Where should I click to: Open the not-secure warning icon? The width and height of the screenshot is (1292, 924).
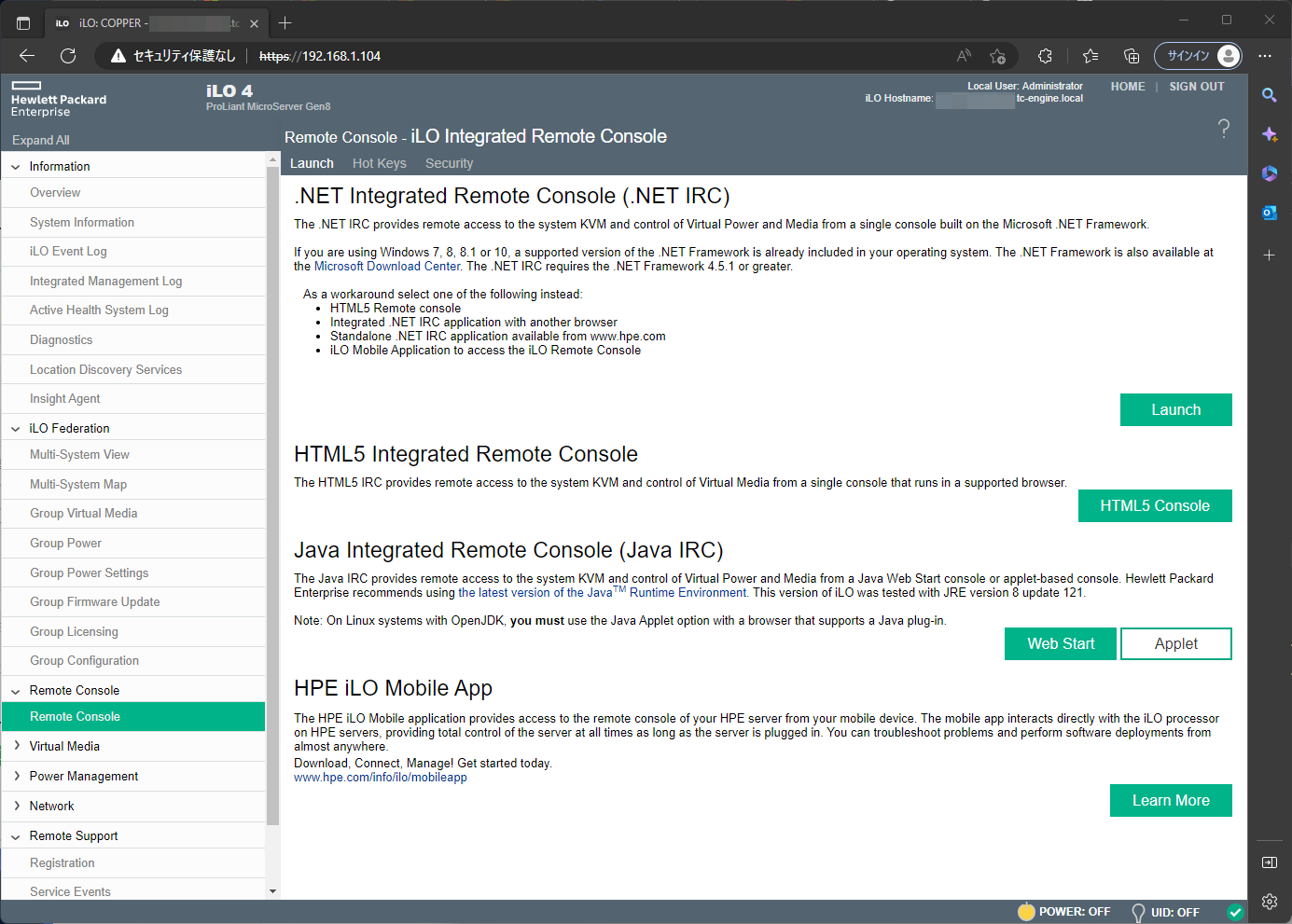click(118, 56)
